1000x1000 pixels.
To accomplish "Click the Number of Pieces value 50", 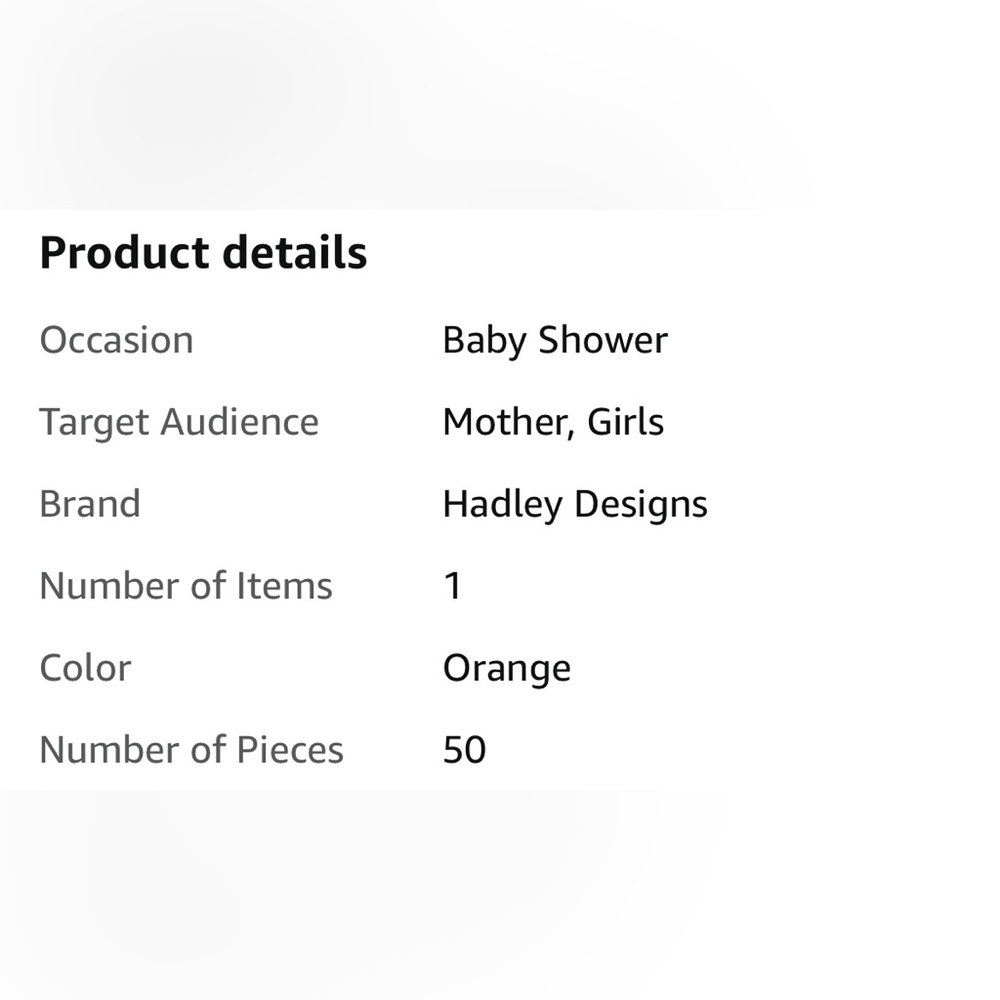I will (465, 750).
